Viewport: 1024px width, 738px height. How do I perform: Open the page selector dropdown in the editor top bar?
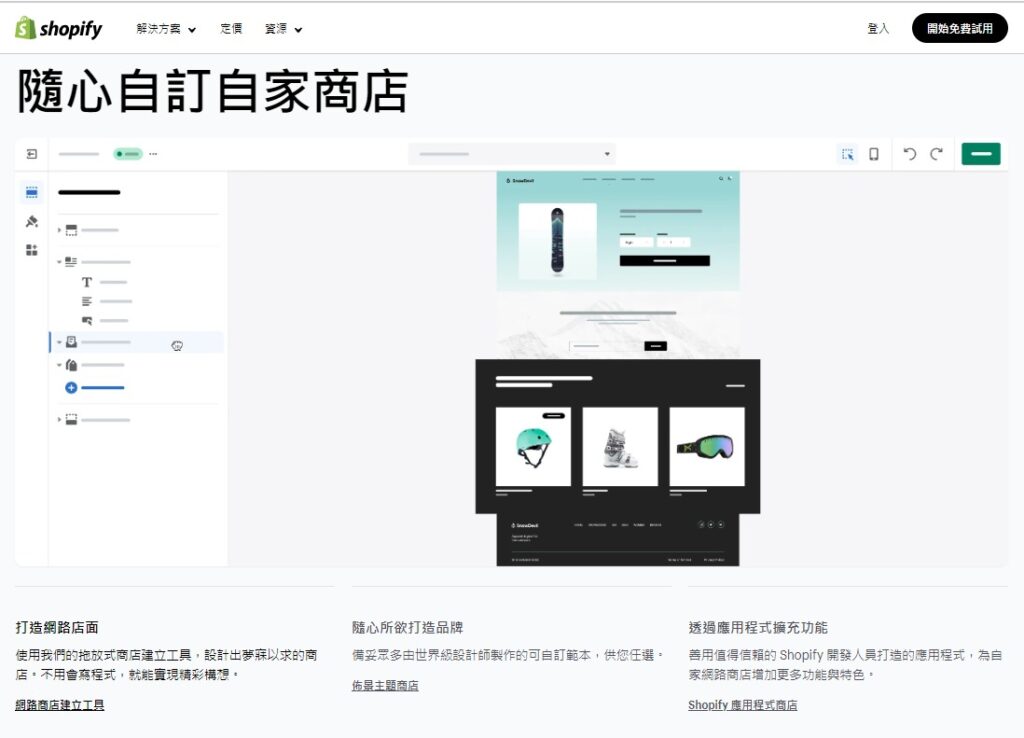tap(512, 154)
